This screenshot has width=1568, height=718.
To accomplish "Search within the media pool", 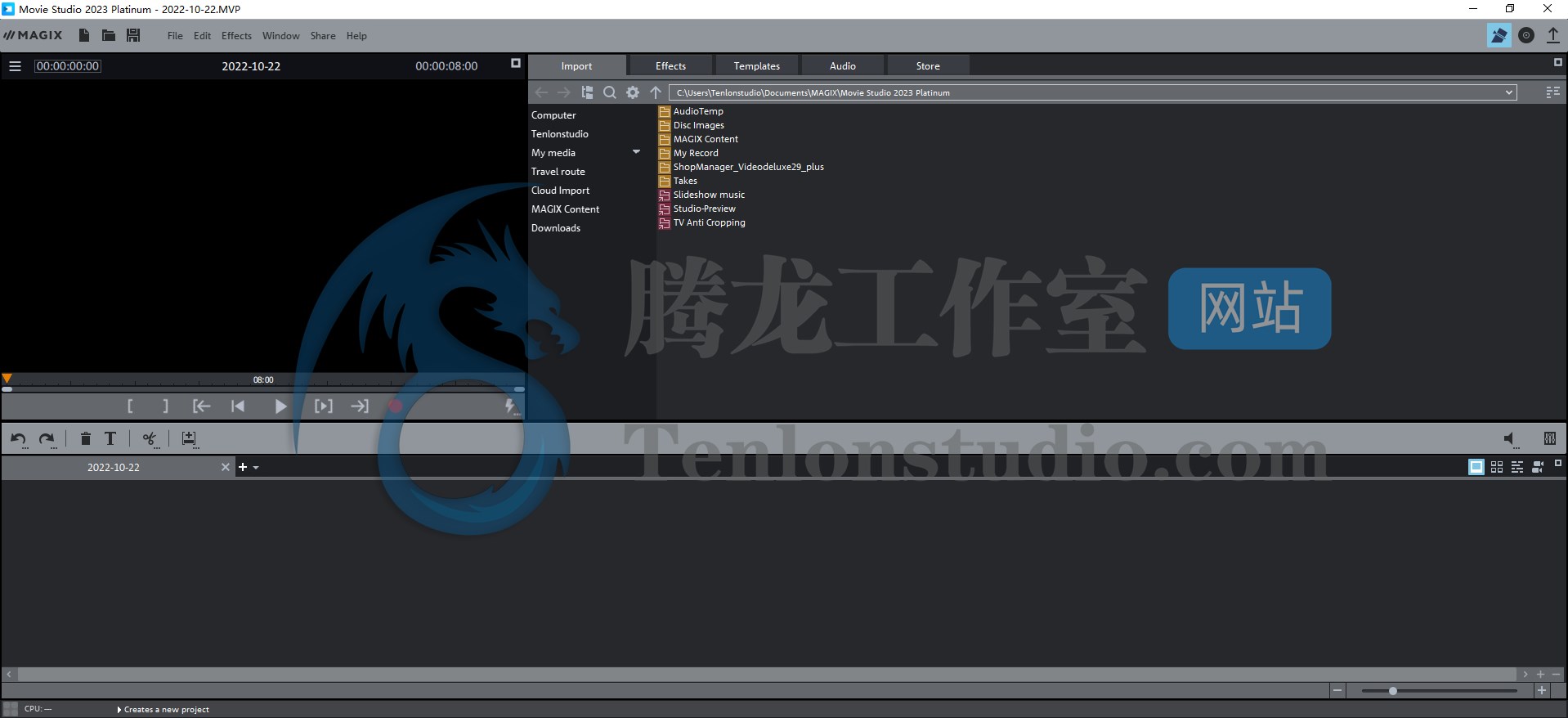I will [x=610, y=92].
